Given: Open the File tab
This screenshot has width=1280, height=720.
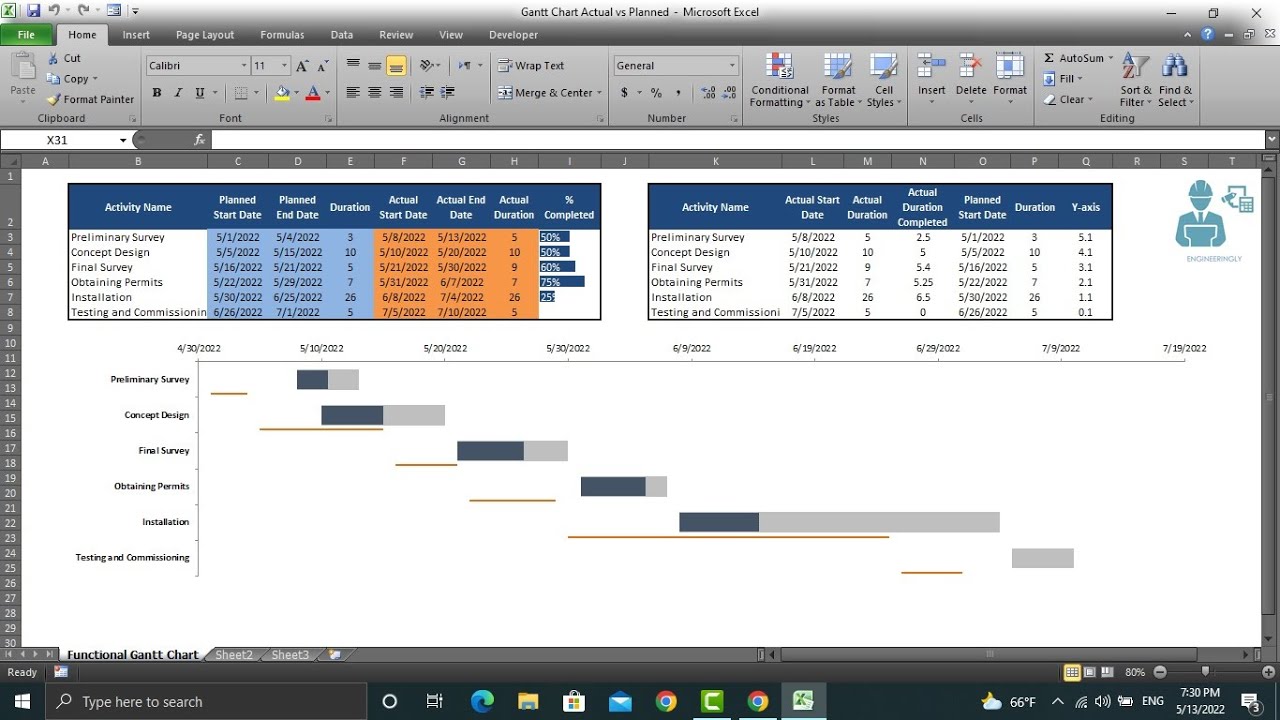Looking at the screenshot, I should (x=26, y=35).
